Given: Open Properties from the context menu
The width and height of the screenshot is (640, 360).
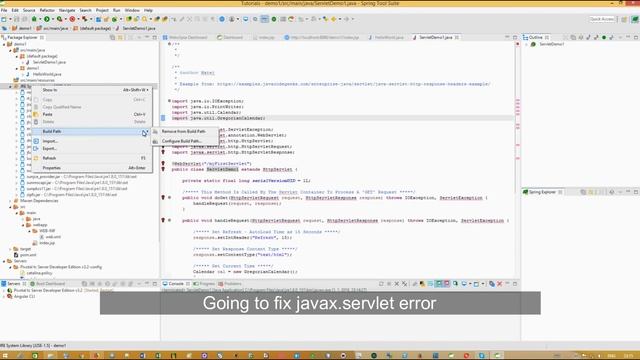Looking at the screenshot, I should pos(92,168).
